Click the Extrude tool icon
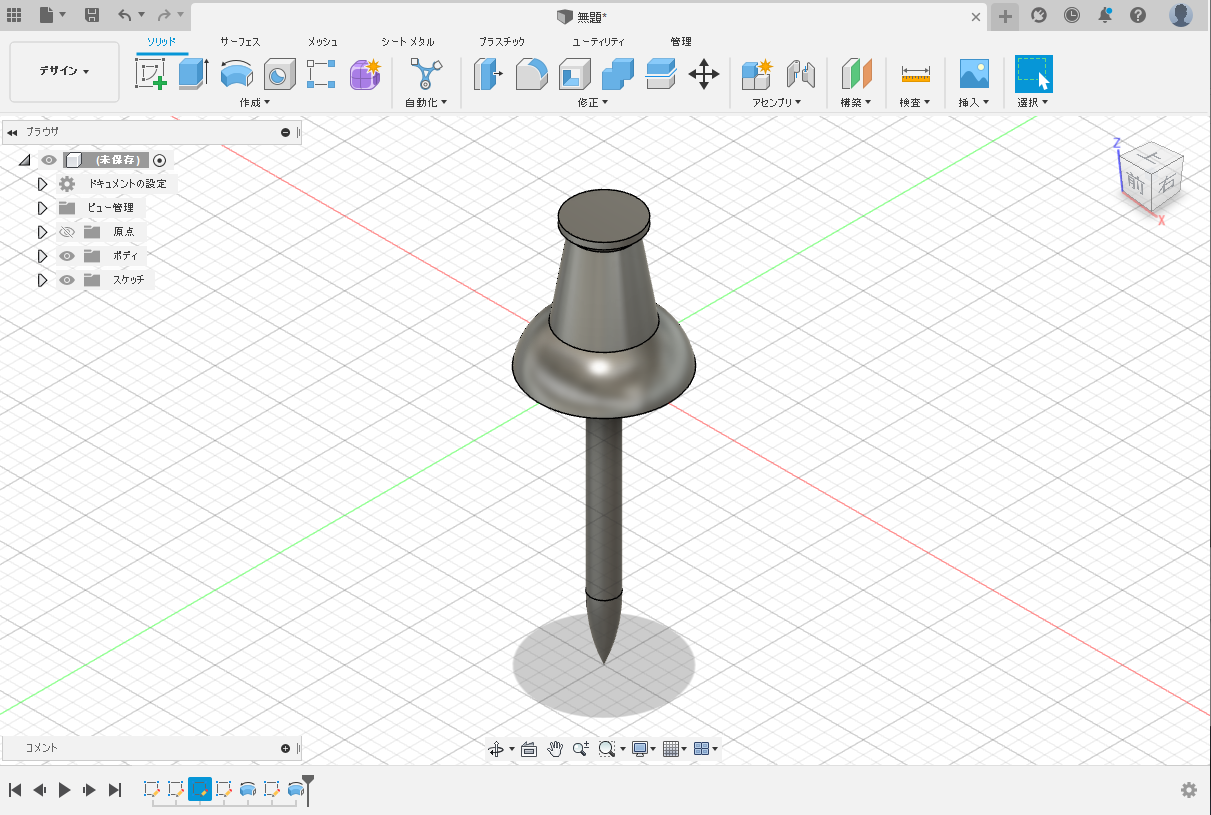The width and height of the screenshot is (1211, 815). click(x=193, y=74)
